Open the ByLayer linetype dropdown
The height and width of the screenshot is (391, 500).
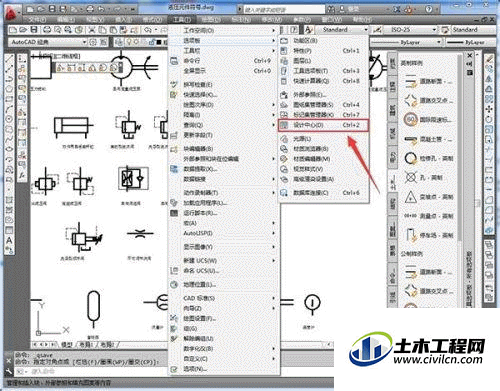click(x=407, y=42)
